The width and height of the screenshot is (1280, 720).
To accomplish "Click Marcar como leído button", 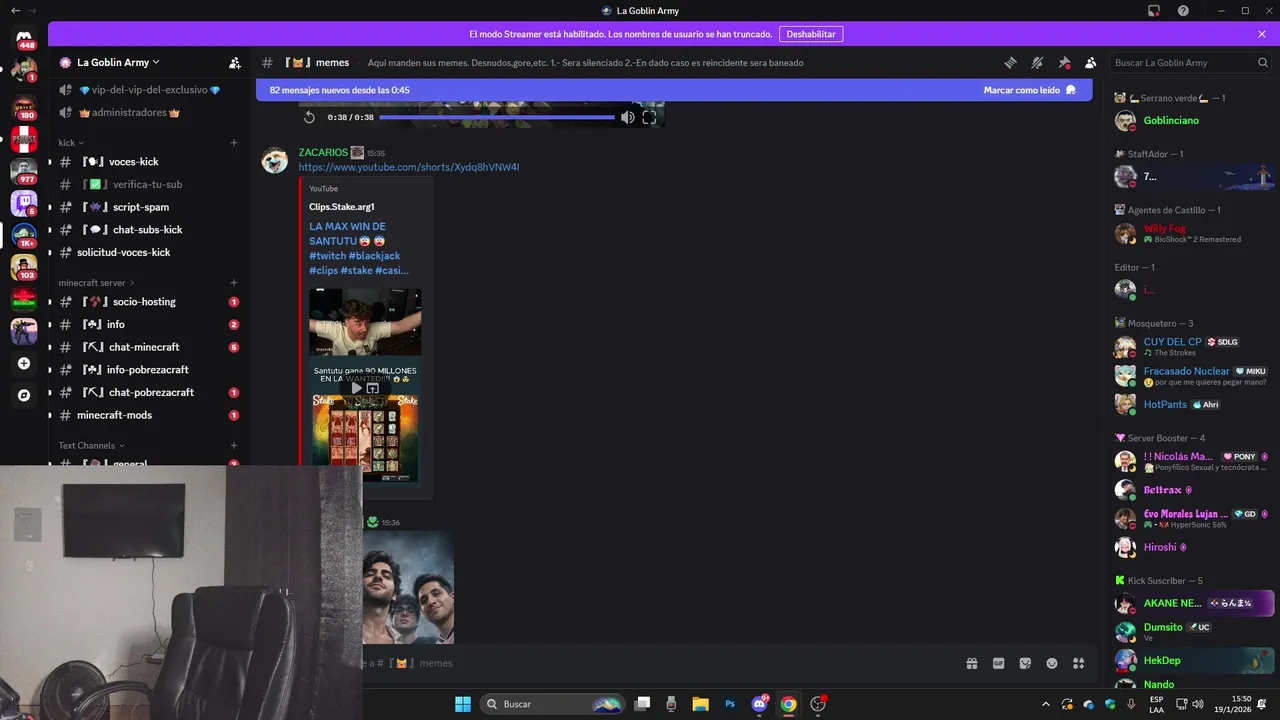I will coord(1029,89).
